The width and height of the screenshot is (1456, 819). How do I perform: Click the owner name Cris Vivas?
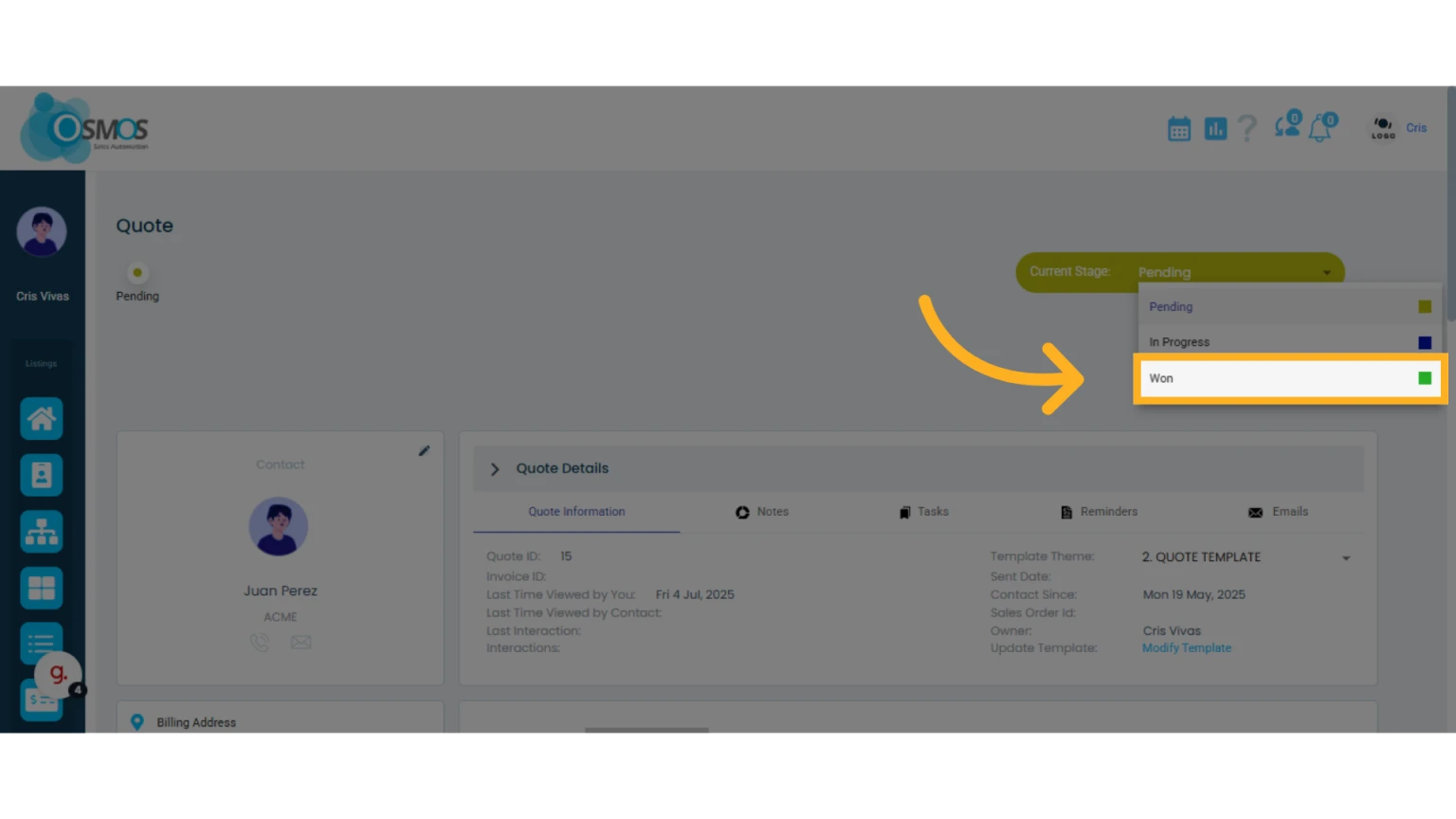coord(1172,630)
